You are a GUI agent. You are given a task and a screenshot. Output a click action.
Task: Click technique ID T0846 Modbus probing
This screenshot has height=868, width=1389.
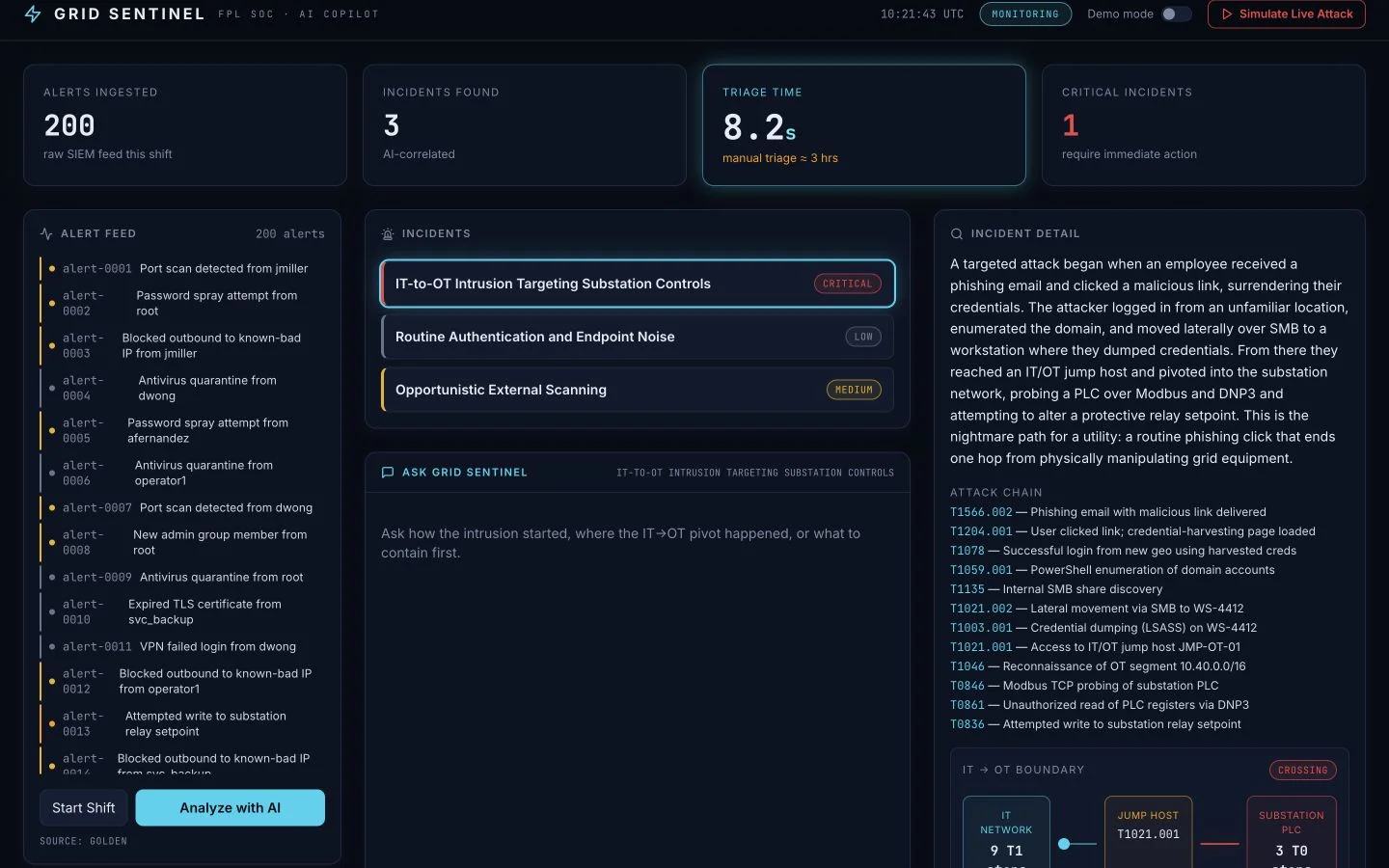pyautogui.click(x=967, y=686)
